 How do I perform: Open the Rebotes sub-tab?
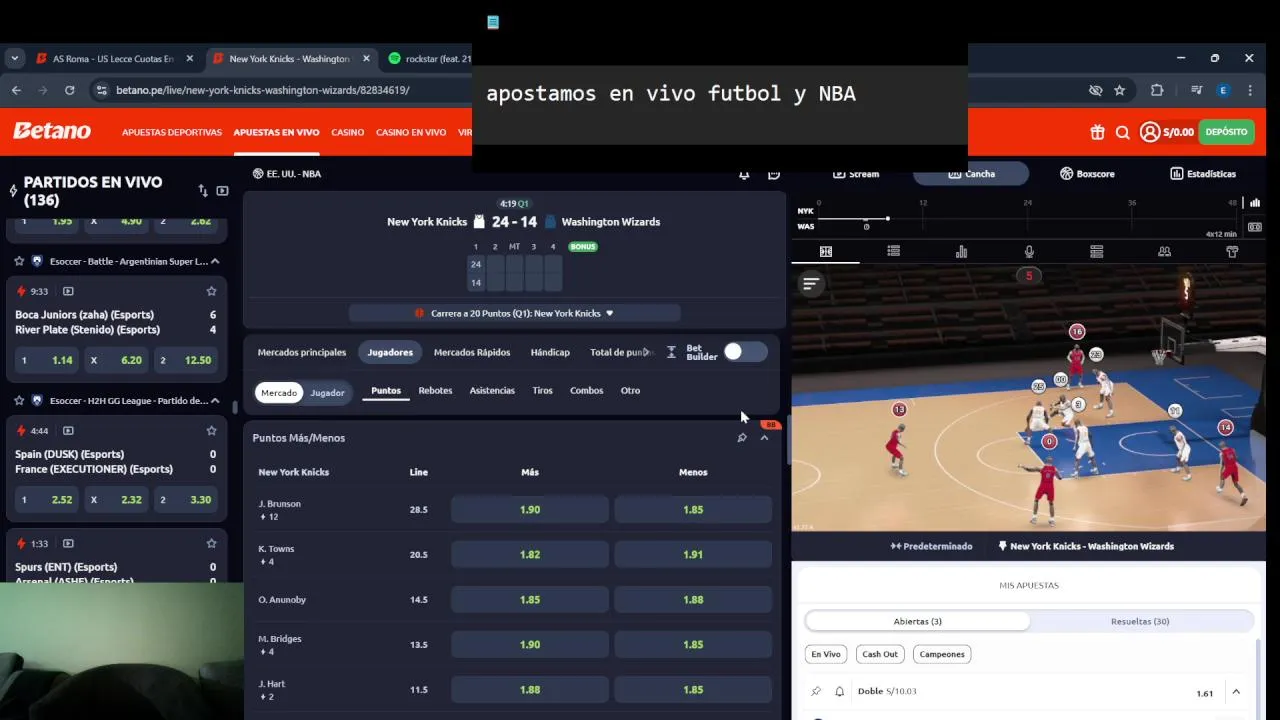[x=435, y=391]
